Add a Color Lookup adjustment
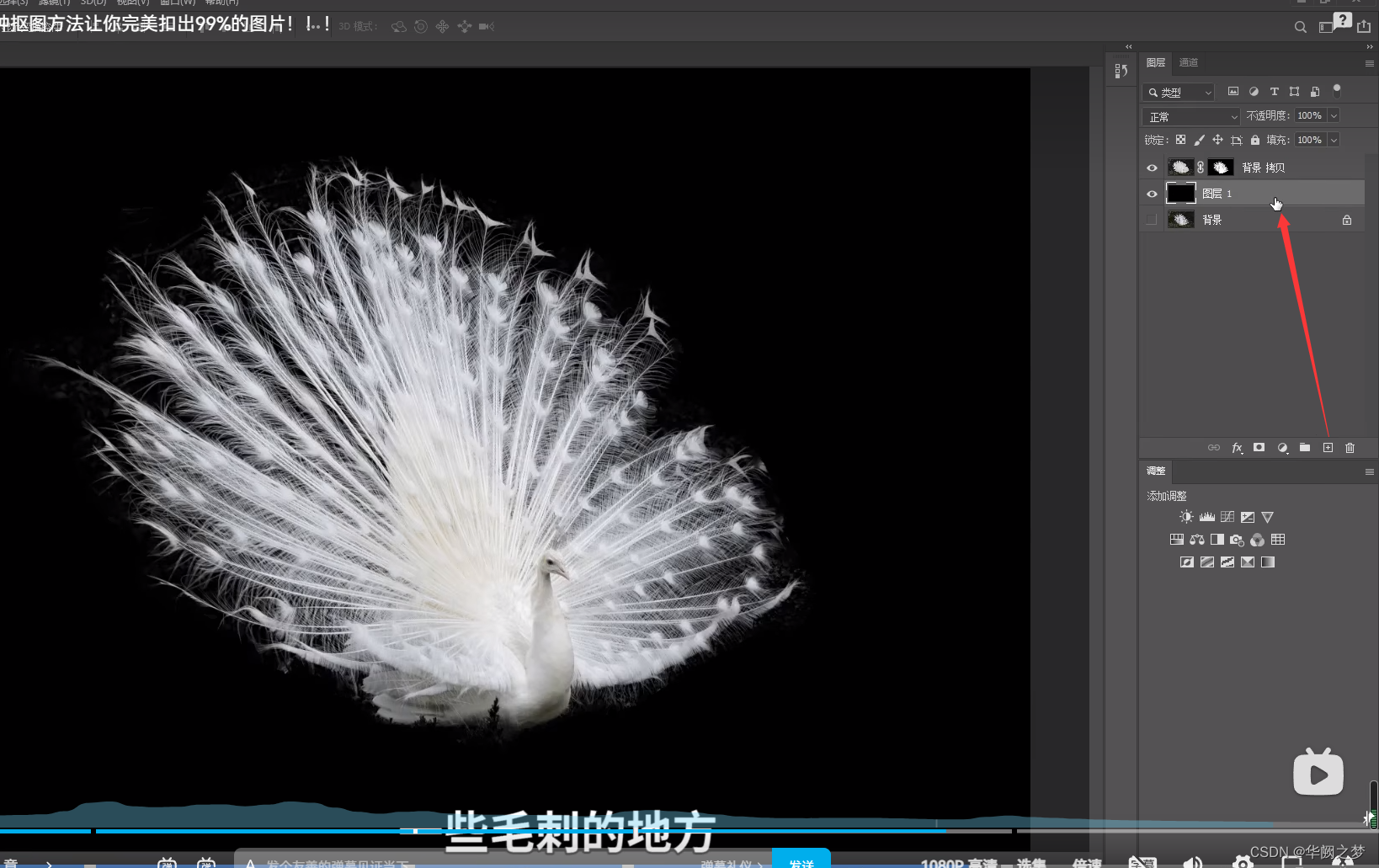Screen dimensions: 1379x868 pos(1277,540)
